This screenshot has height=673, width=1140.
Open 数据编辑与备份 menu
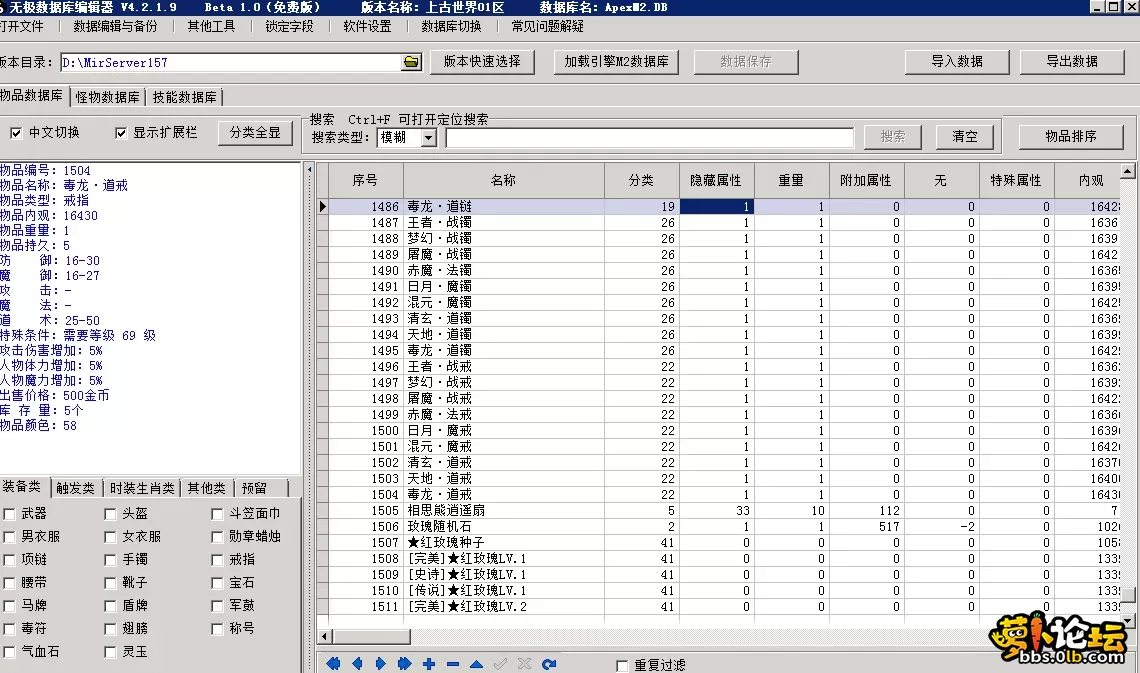(115, 26)
